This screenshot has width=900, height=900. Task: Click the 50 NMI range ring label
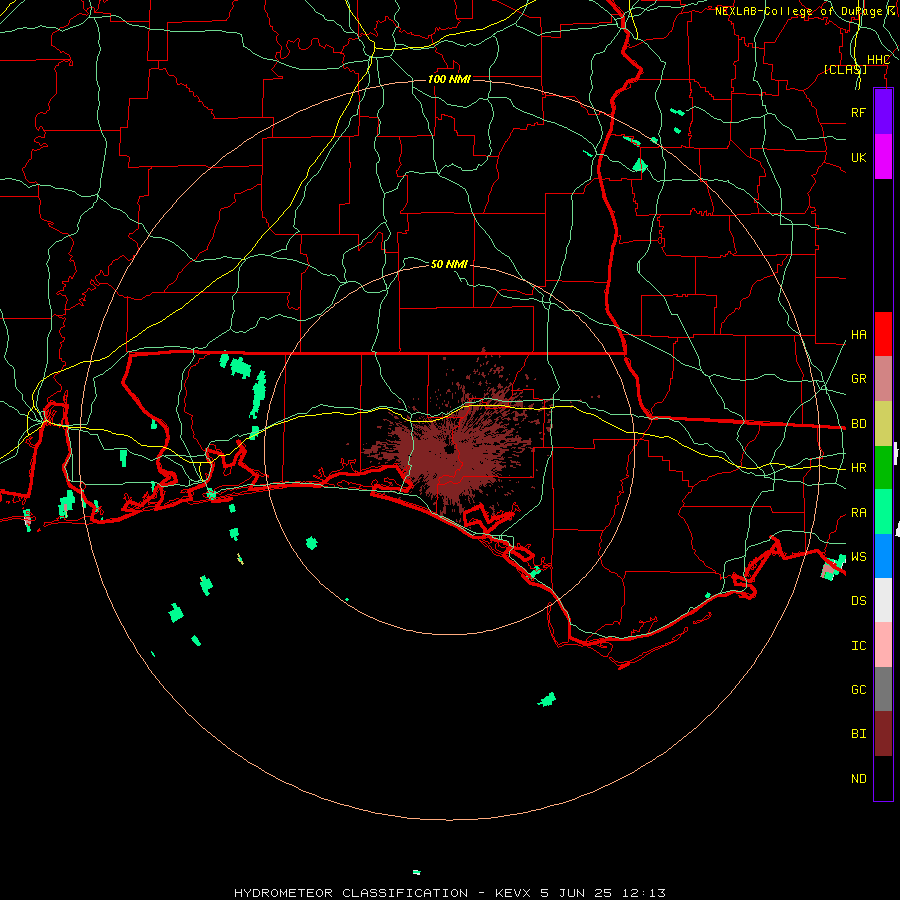click(449, 264)
